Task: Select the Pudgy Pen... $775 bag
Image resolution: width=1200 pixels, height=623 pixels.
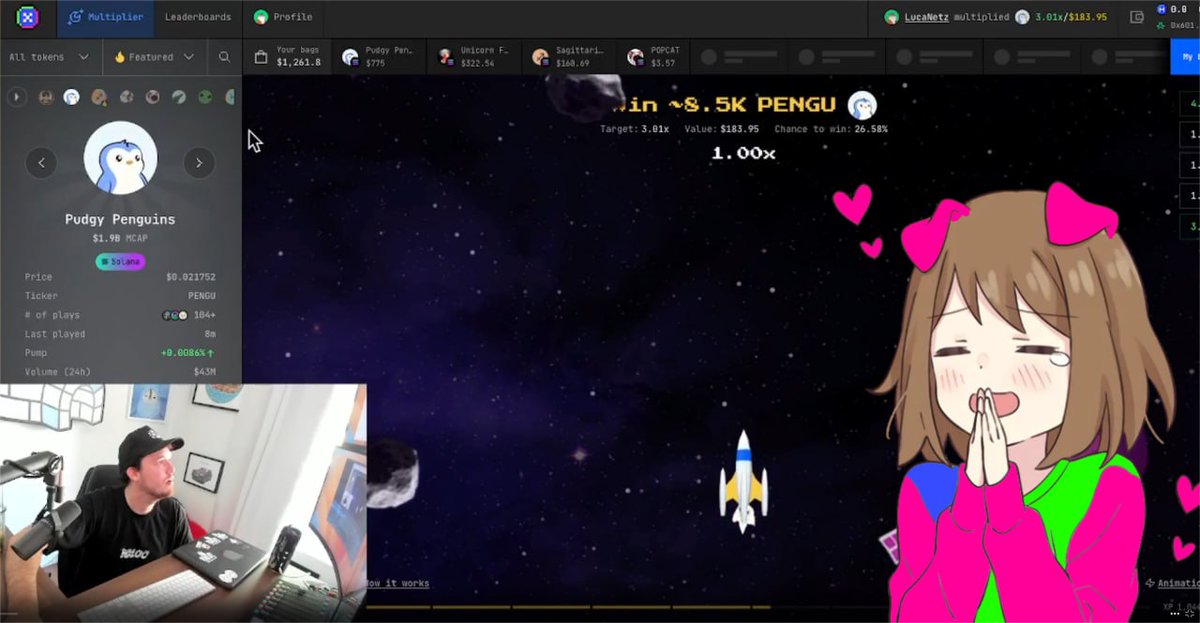Action: [377, 57]
